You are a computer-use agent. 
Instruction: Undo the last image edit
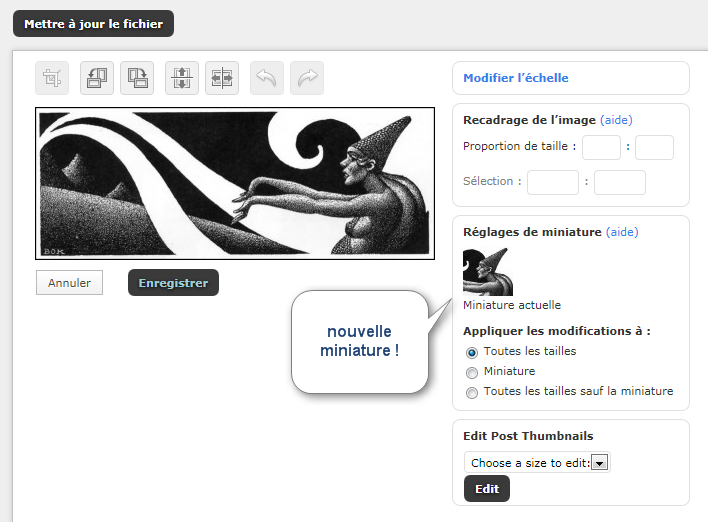click(266, 78)
